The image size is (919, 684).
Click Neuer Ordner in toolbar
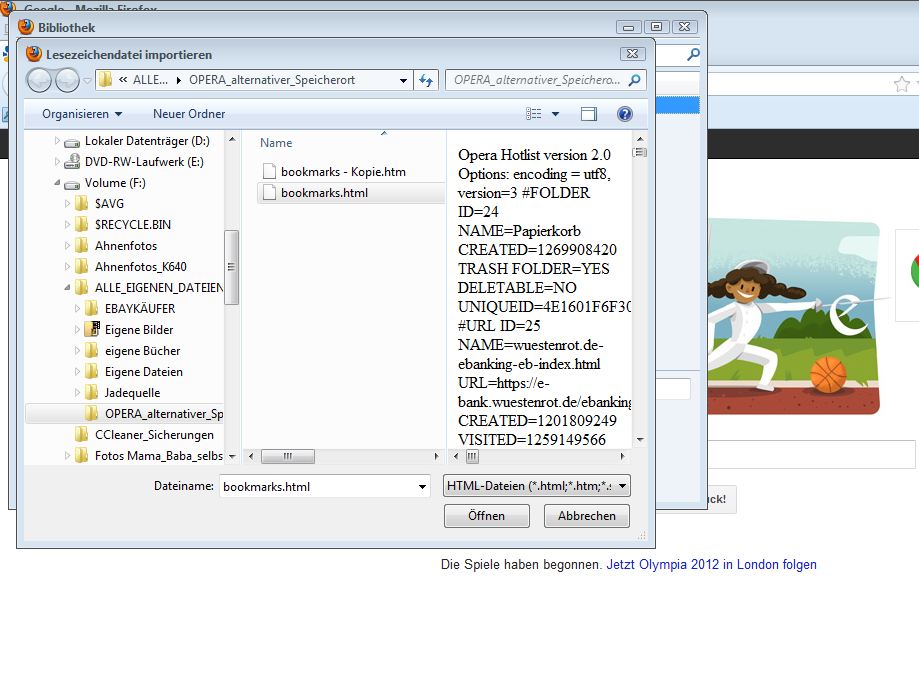pos(189,114)
